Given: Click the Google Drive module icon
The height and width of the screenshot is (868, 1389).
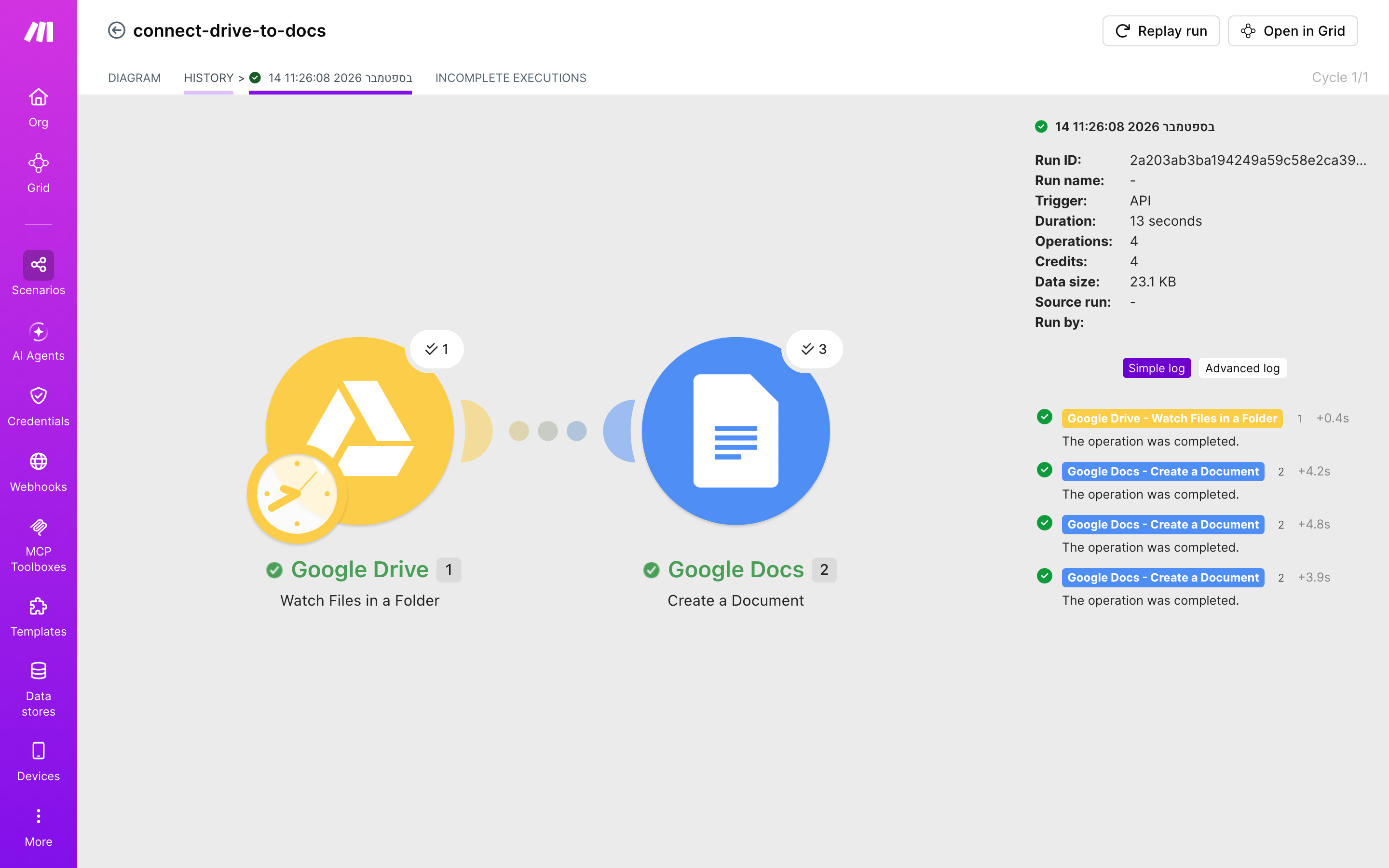Looking at the screenshot, I should [360, 431].
